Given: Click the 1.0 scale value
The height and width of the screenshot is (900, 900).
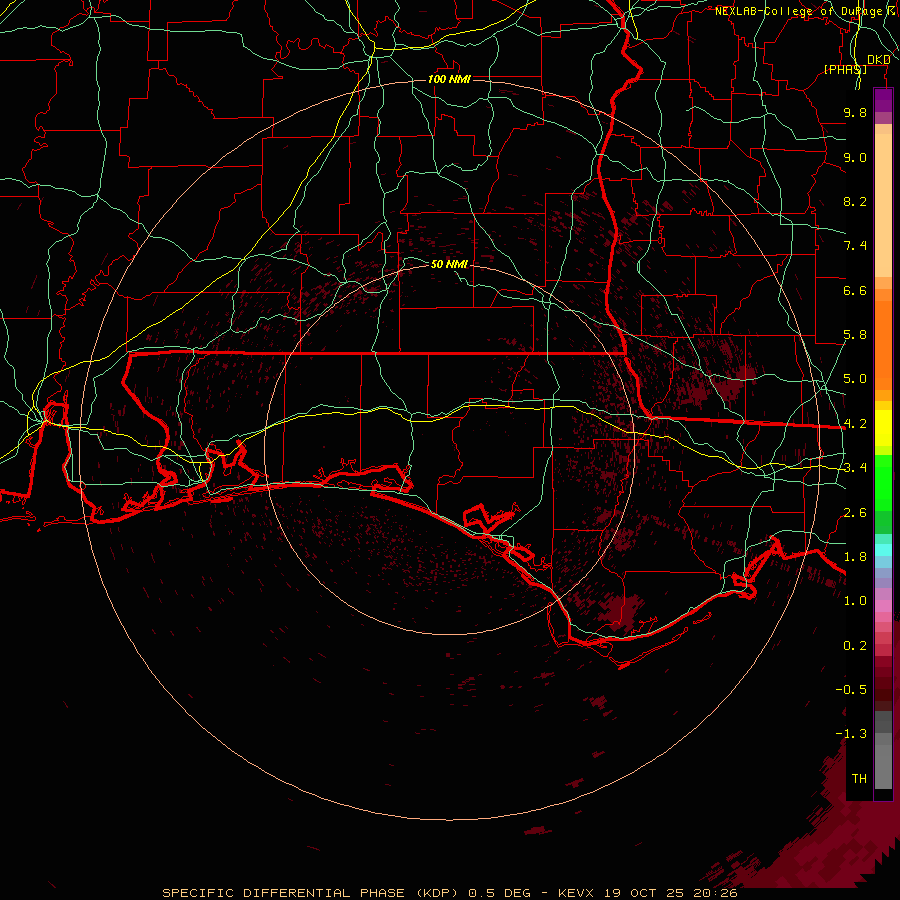Looking at the screenshot, I should (855, 601).
